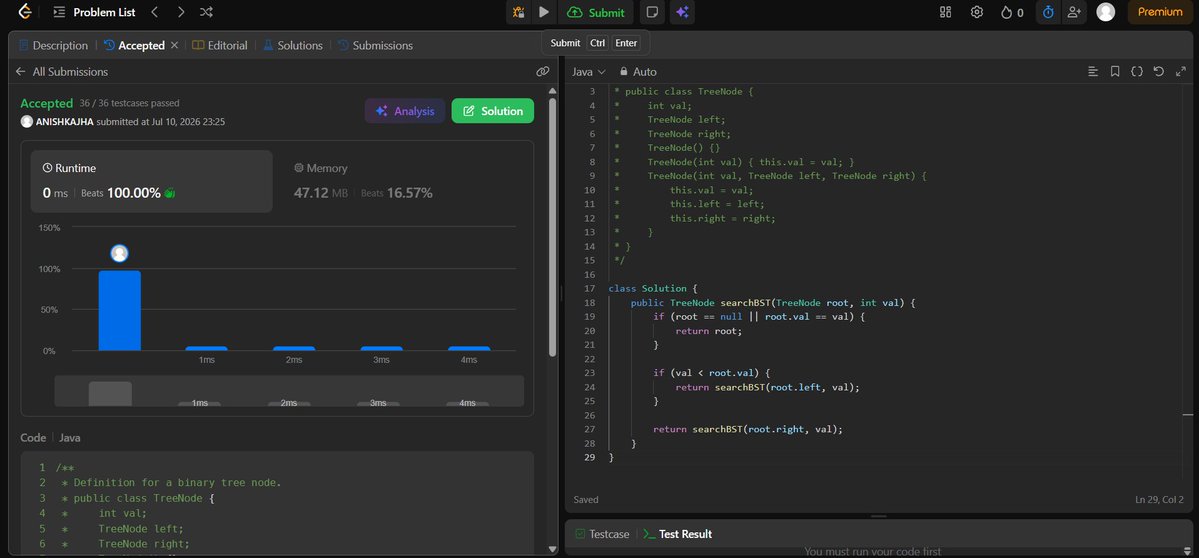Pick a random problem shuffle icon

[206, 12]
